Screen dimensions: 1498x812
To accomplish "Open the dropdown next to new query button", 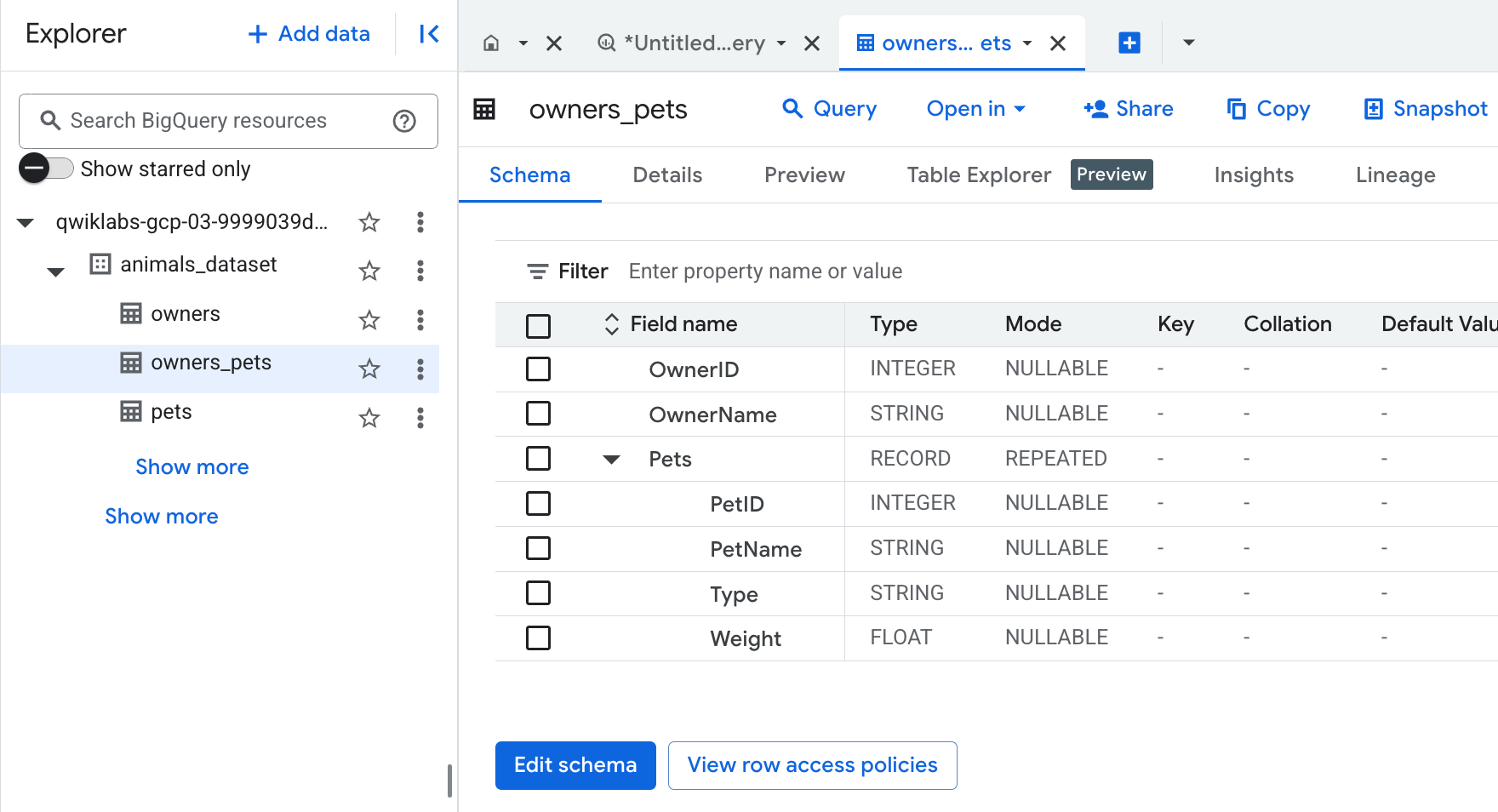I will pos(1189,43).
